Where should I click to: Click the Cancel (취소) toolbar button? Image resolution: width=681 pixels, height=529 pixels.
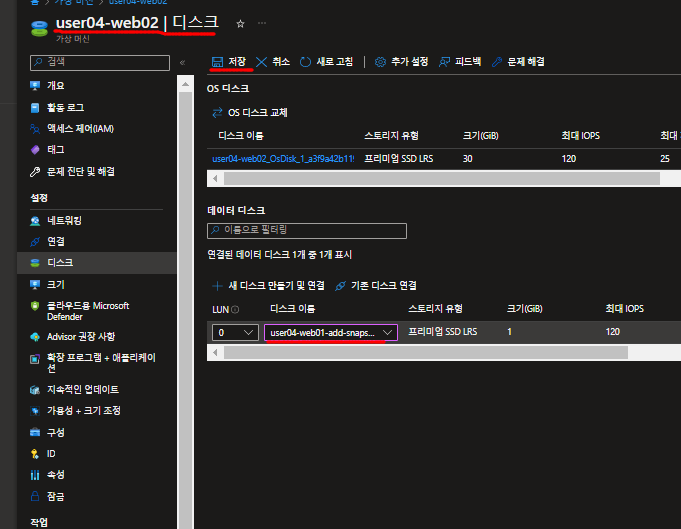click(273, 62)
